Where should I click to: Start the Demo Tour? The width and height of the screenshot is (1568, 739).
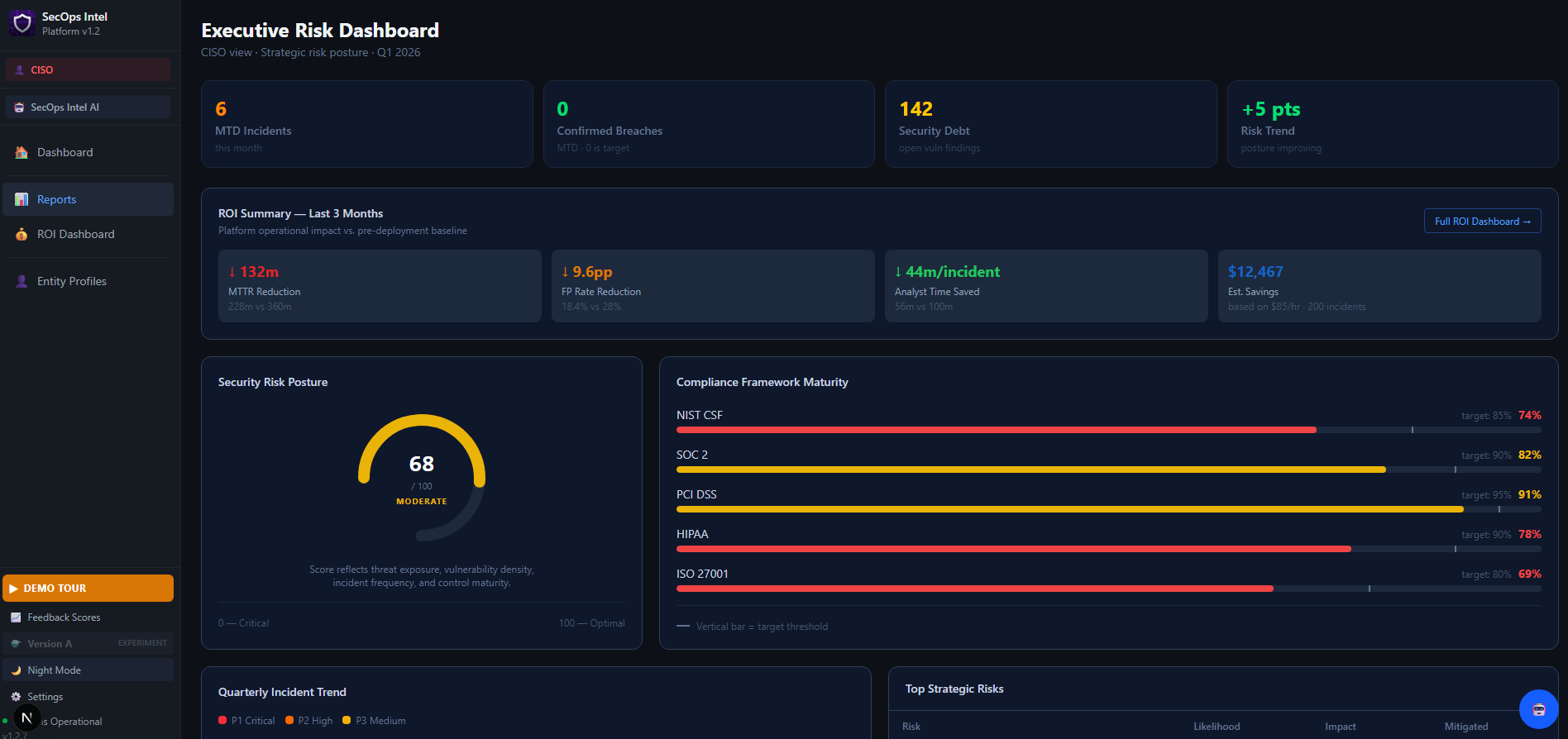pyautogui.click(x=88, y=589)
